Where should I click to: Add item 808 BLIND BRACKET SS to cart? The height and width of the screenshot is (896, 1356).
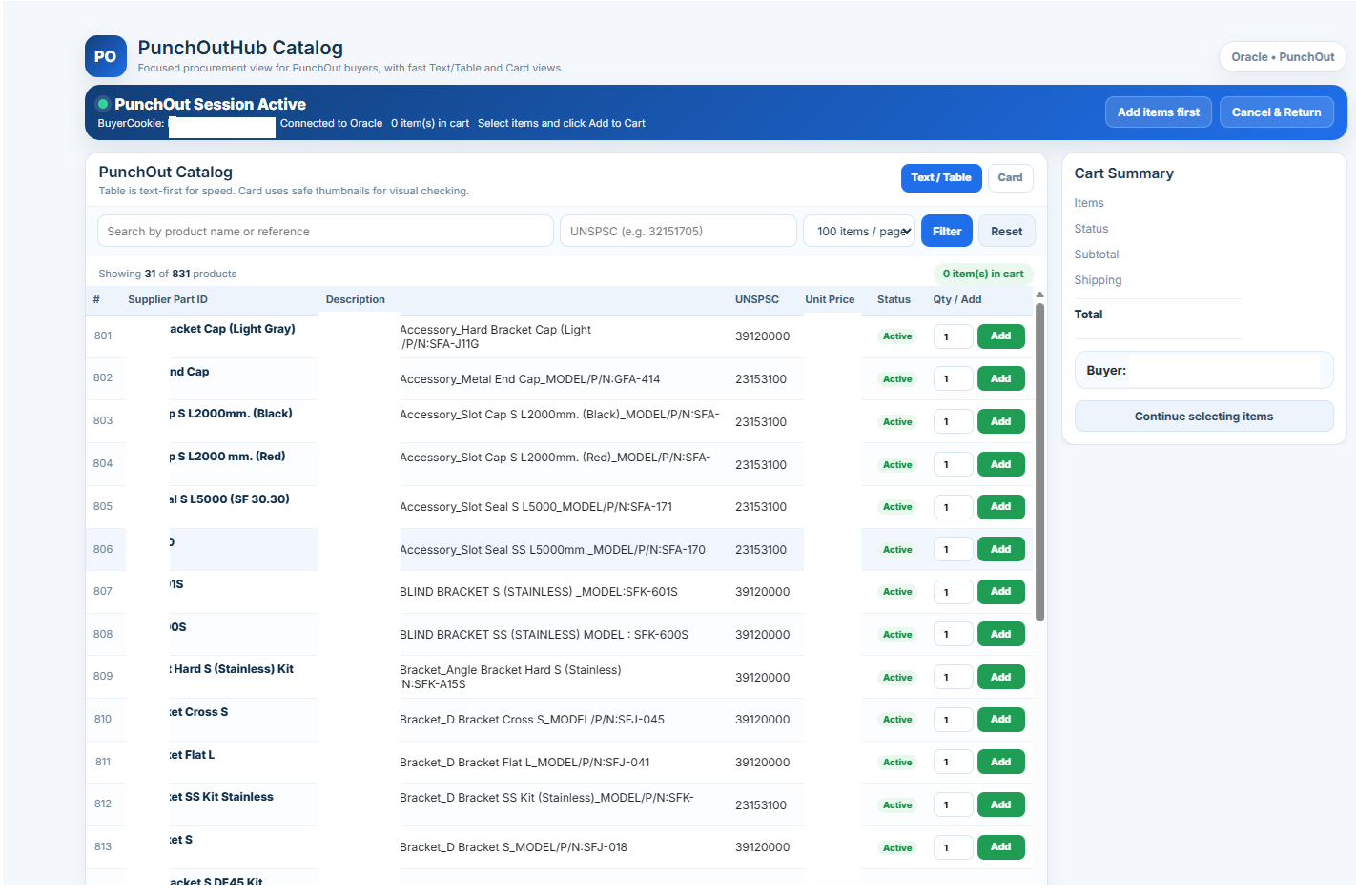pyautogui.click(x=1000, y=634)
